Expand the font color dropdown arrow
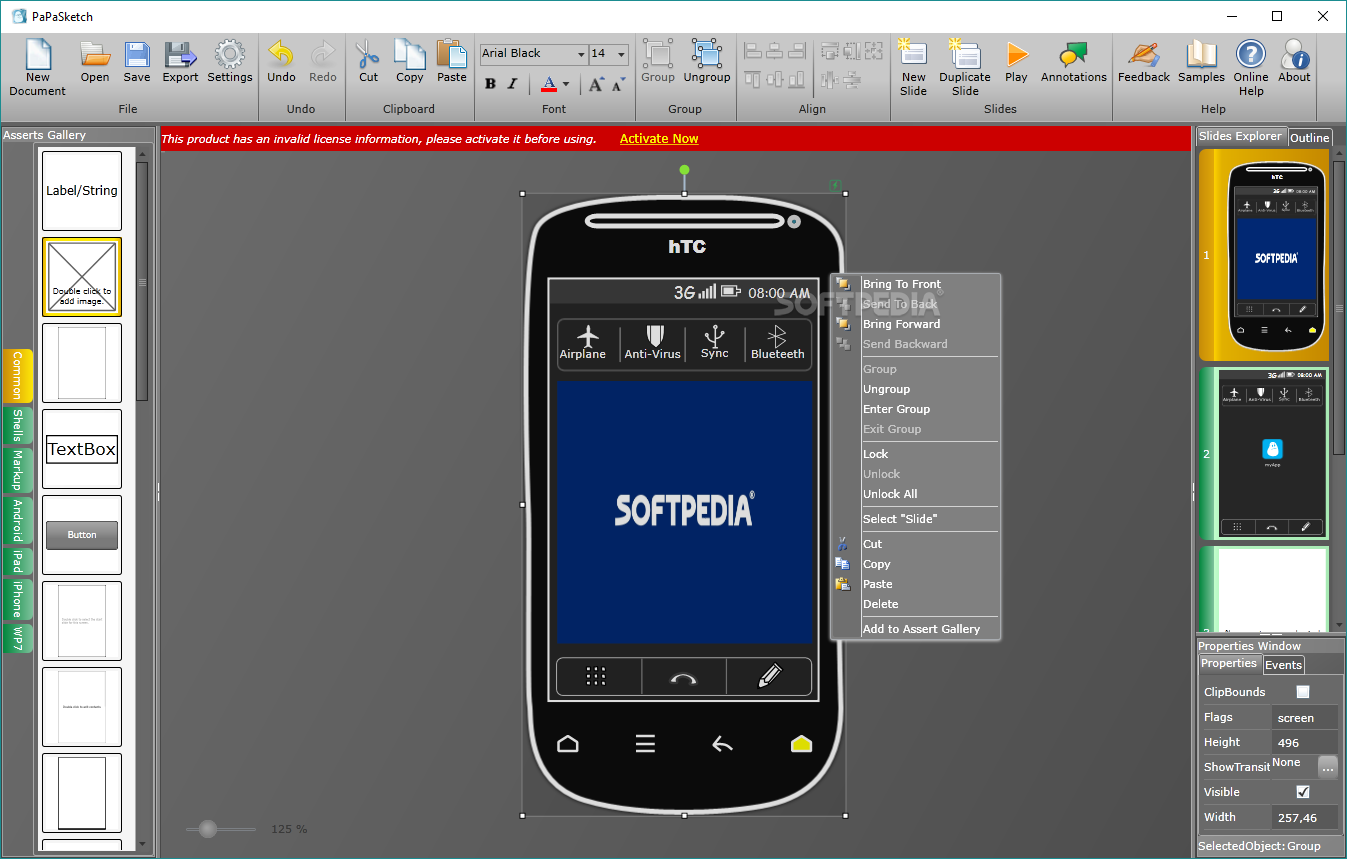 566,84
